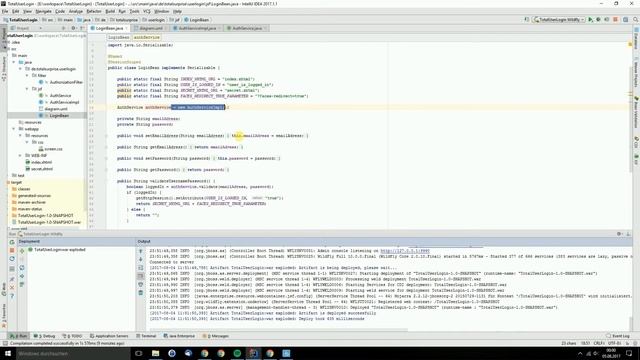Collapse the WEB-INF folder in the project tree
Image resolution: width=640 pixels, height=360 pixels.
tap(21, 156)
